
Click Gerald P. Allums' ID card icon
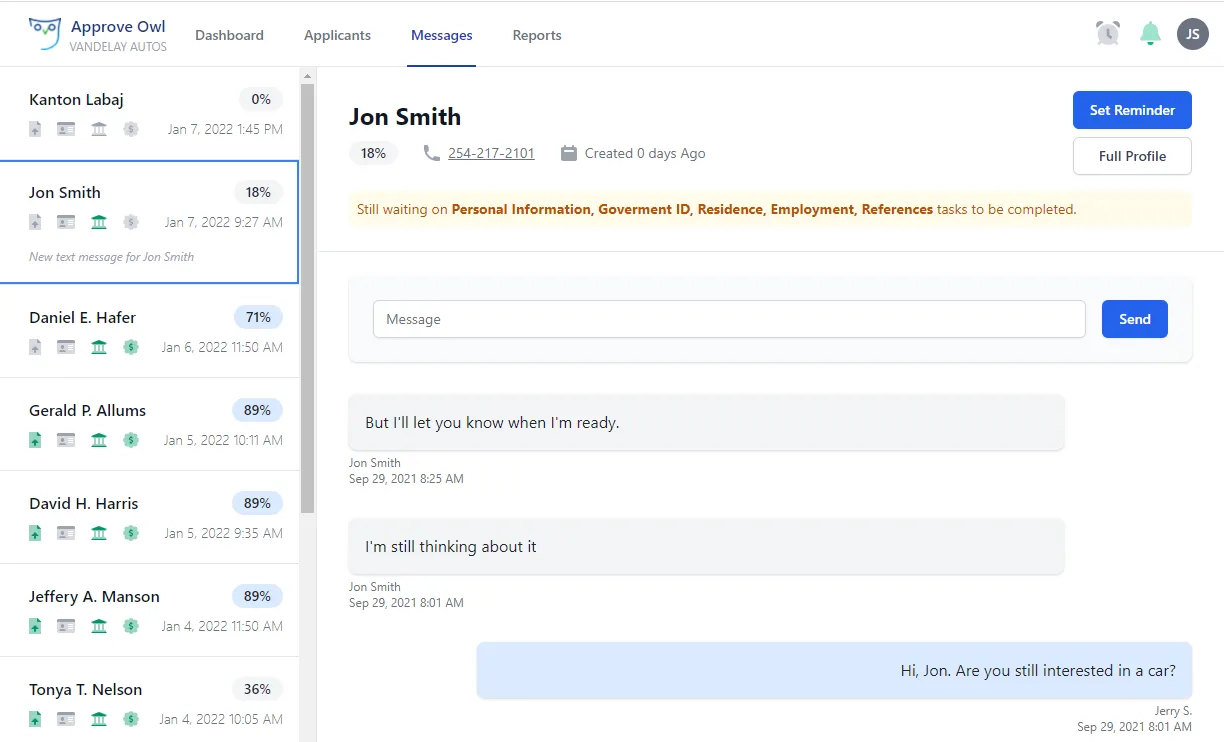pyautogui.click(x=66, y=440)
